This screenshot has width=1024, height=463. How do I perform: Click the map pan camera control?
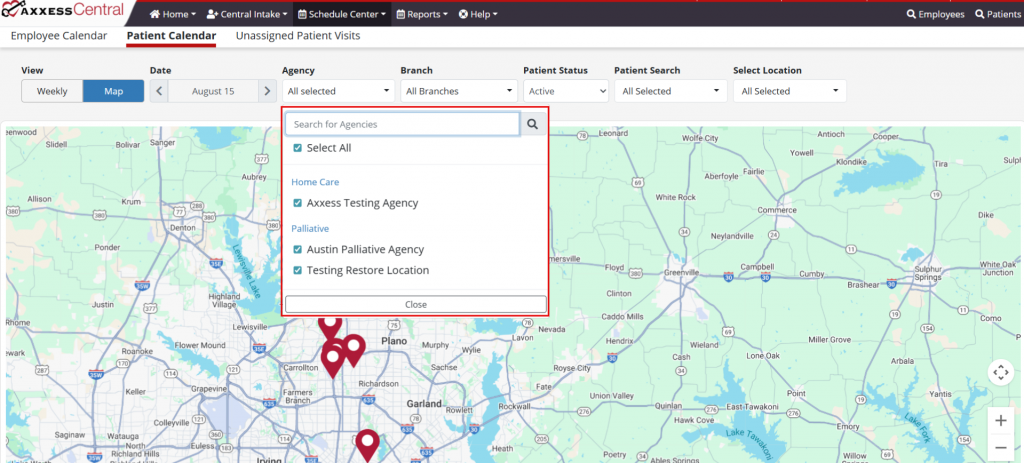tap(1000, 373)
